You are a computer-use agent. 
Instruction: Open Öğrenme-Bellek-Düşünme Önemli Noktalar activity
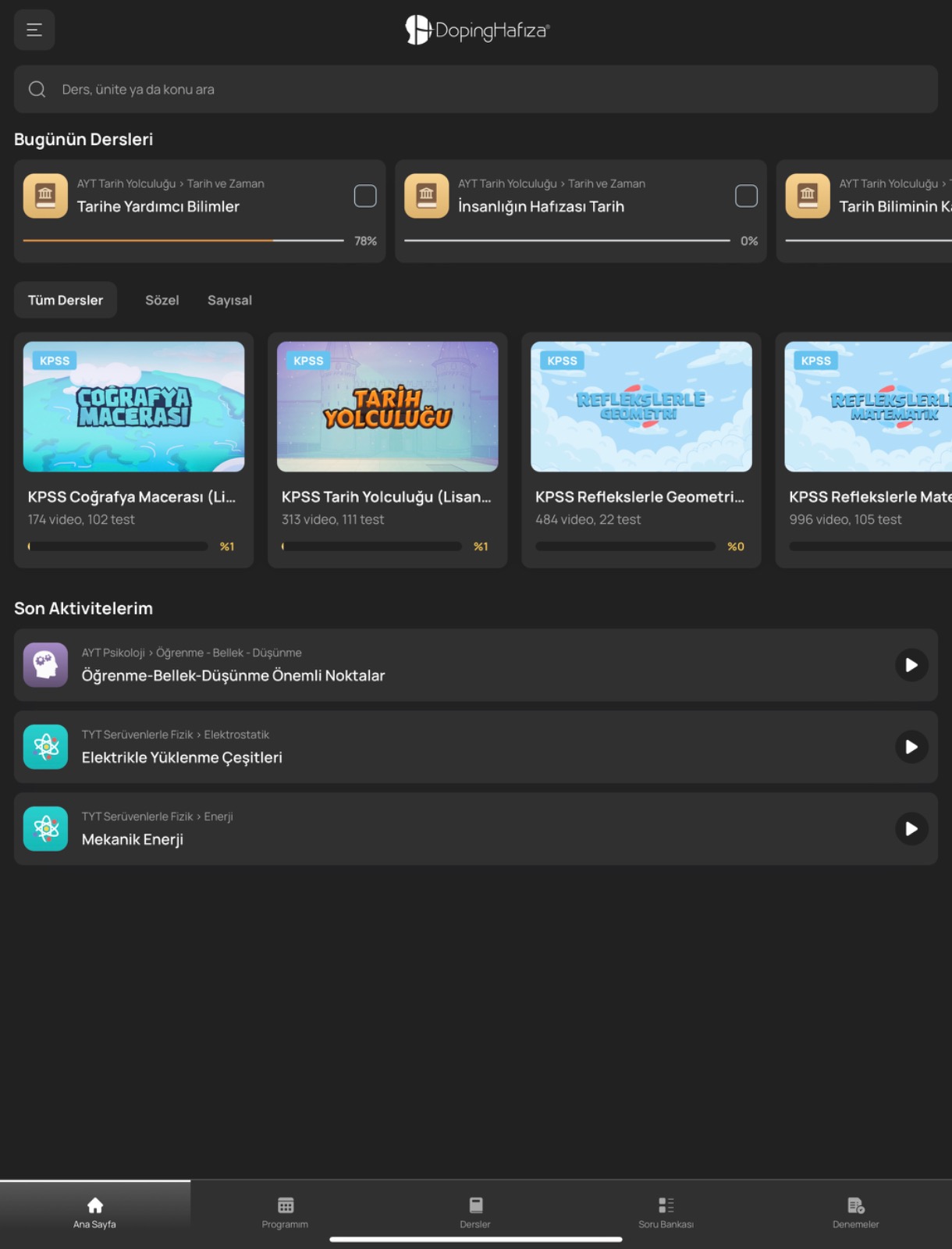coord(476,665)
